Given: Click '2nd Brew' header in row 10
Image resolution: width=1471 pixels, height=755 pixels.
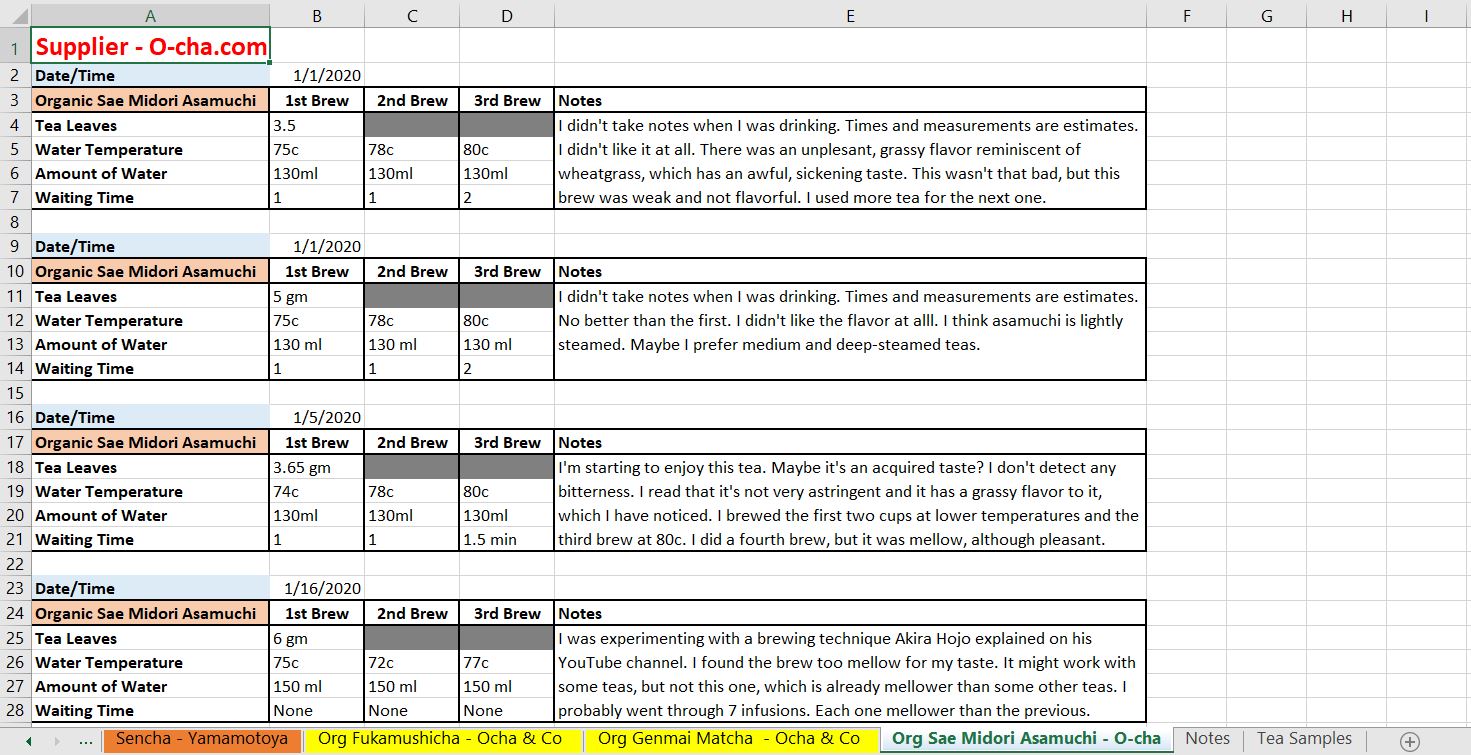Looking at the screenshot, I should click(x=412, y=271).
